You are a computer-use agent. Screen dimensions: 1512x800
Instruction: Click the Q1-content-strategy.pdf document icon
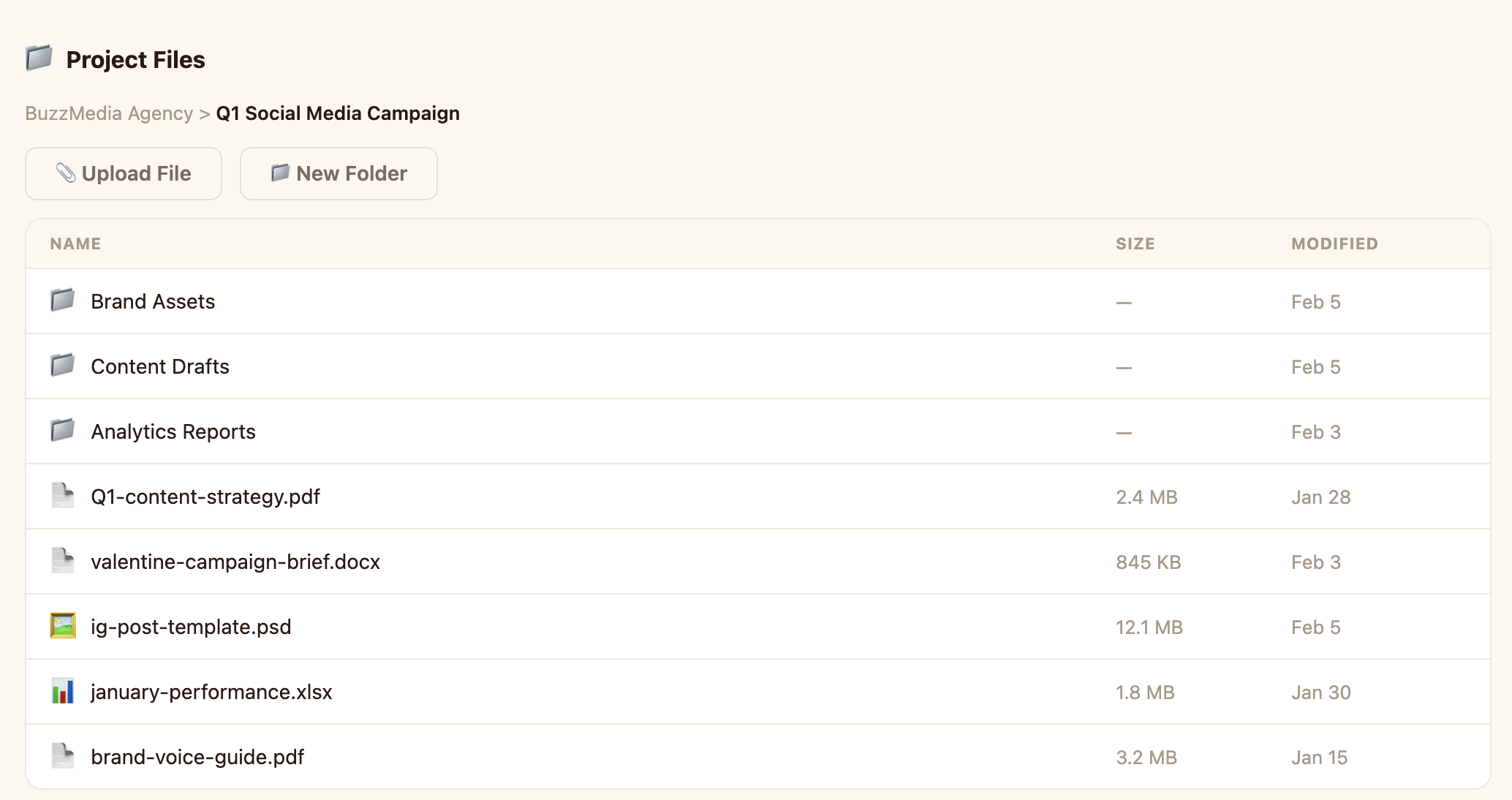click(x=62, y=496)
